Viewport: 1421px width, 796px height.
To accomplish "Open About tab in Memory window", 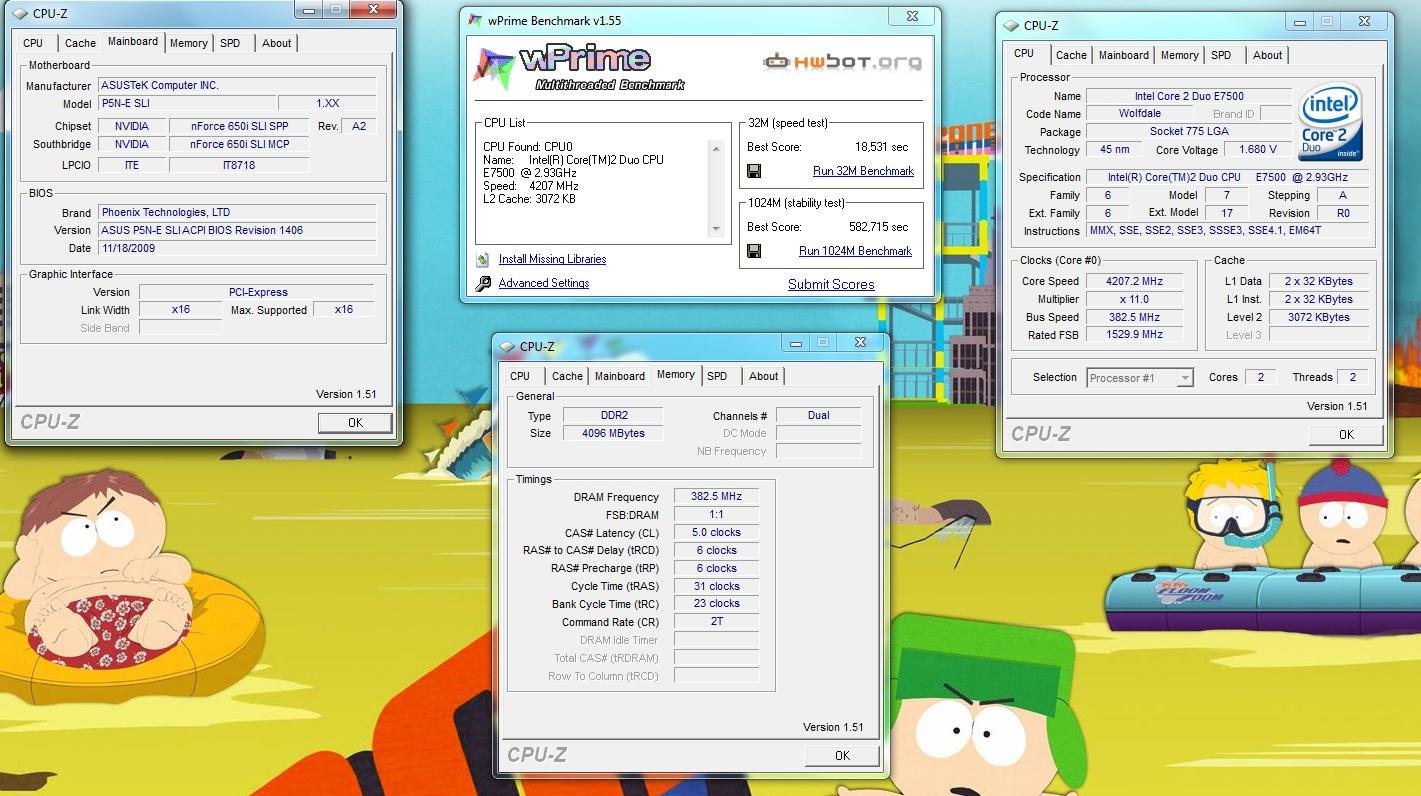I will point(764,376).
